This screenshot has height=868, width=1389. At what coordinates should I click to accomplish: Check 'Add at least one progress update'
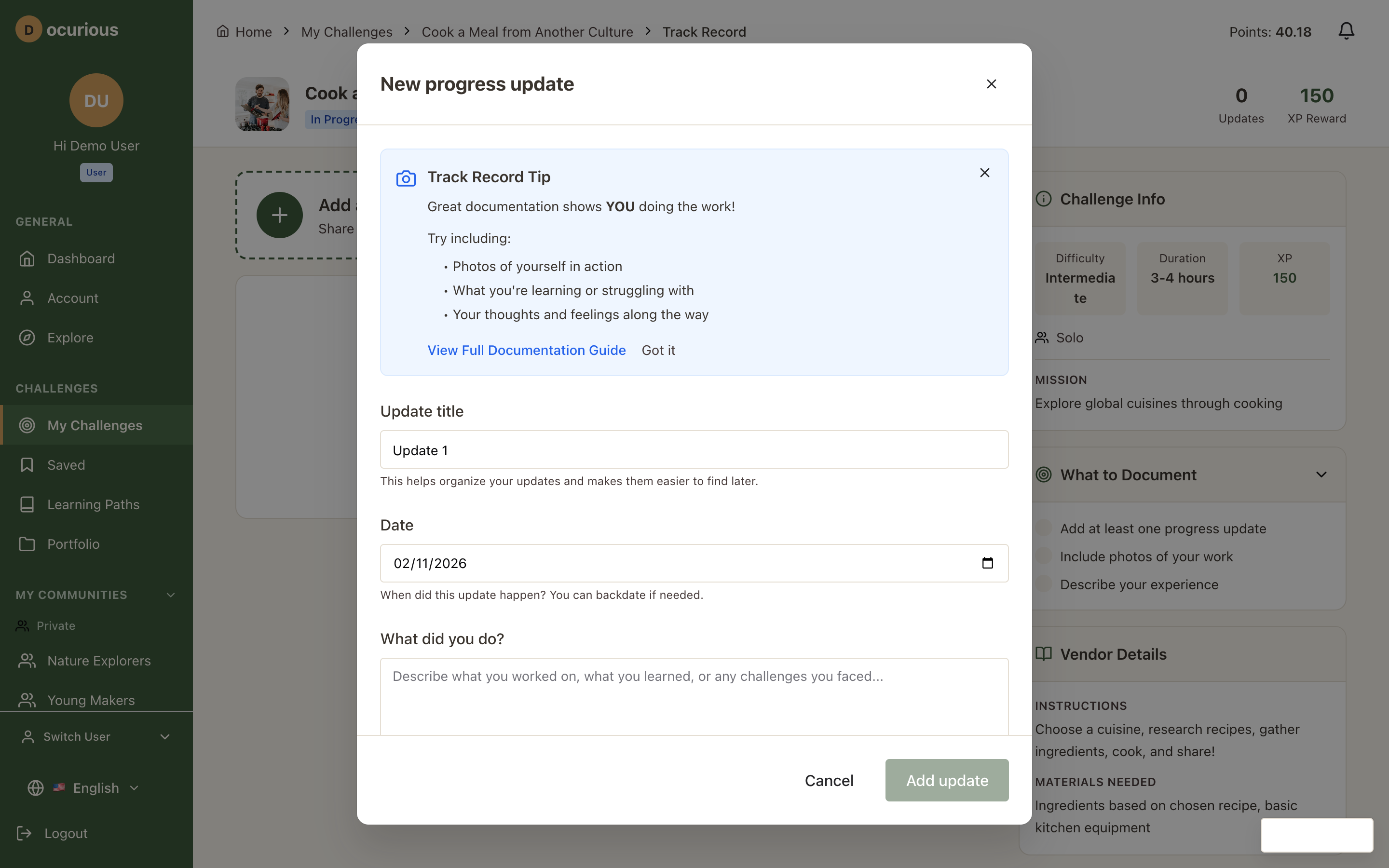tap(1044, 528)
